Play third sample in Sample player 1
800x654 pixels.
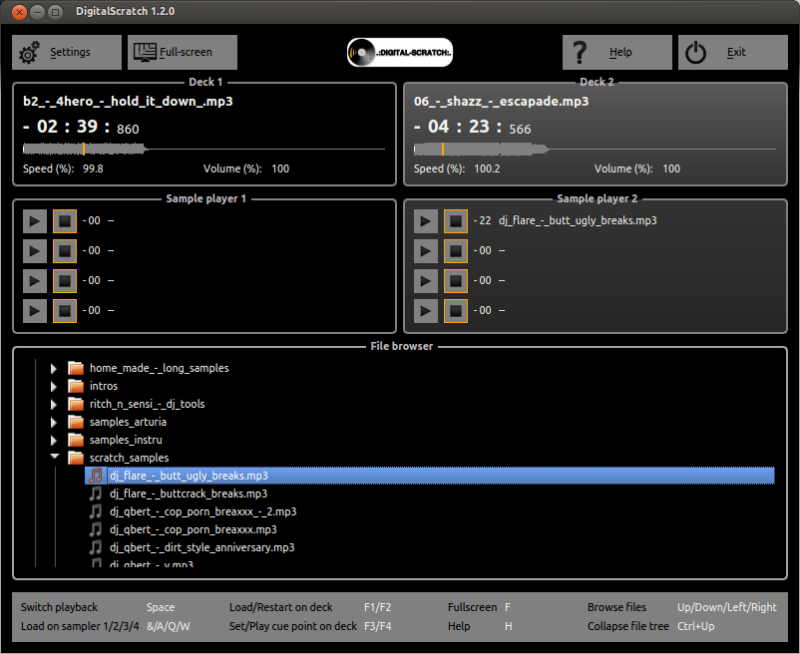35,281
